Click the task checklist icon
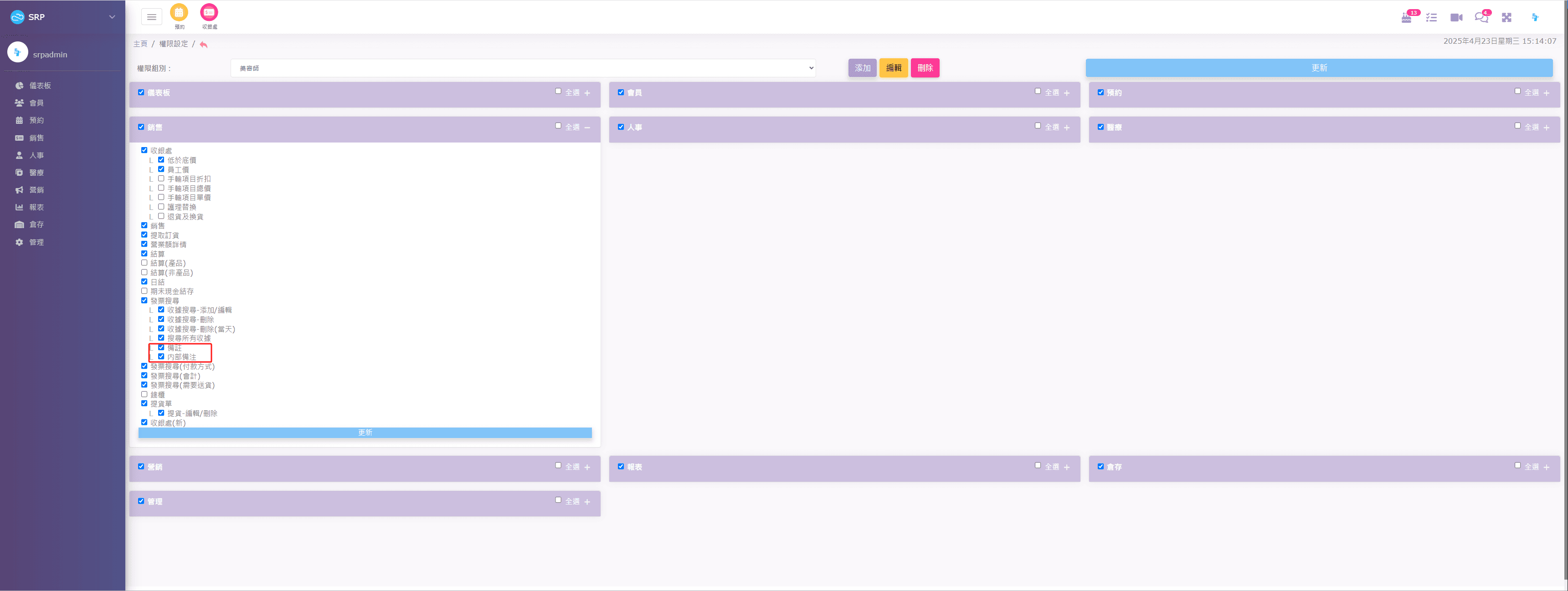Image resolution: width=1568 pixels, height=591 pixels. (x=1431, y=18)
